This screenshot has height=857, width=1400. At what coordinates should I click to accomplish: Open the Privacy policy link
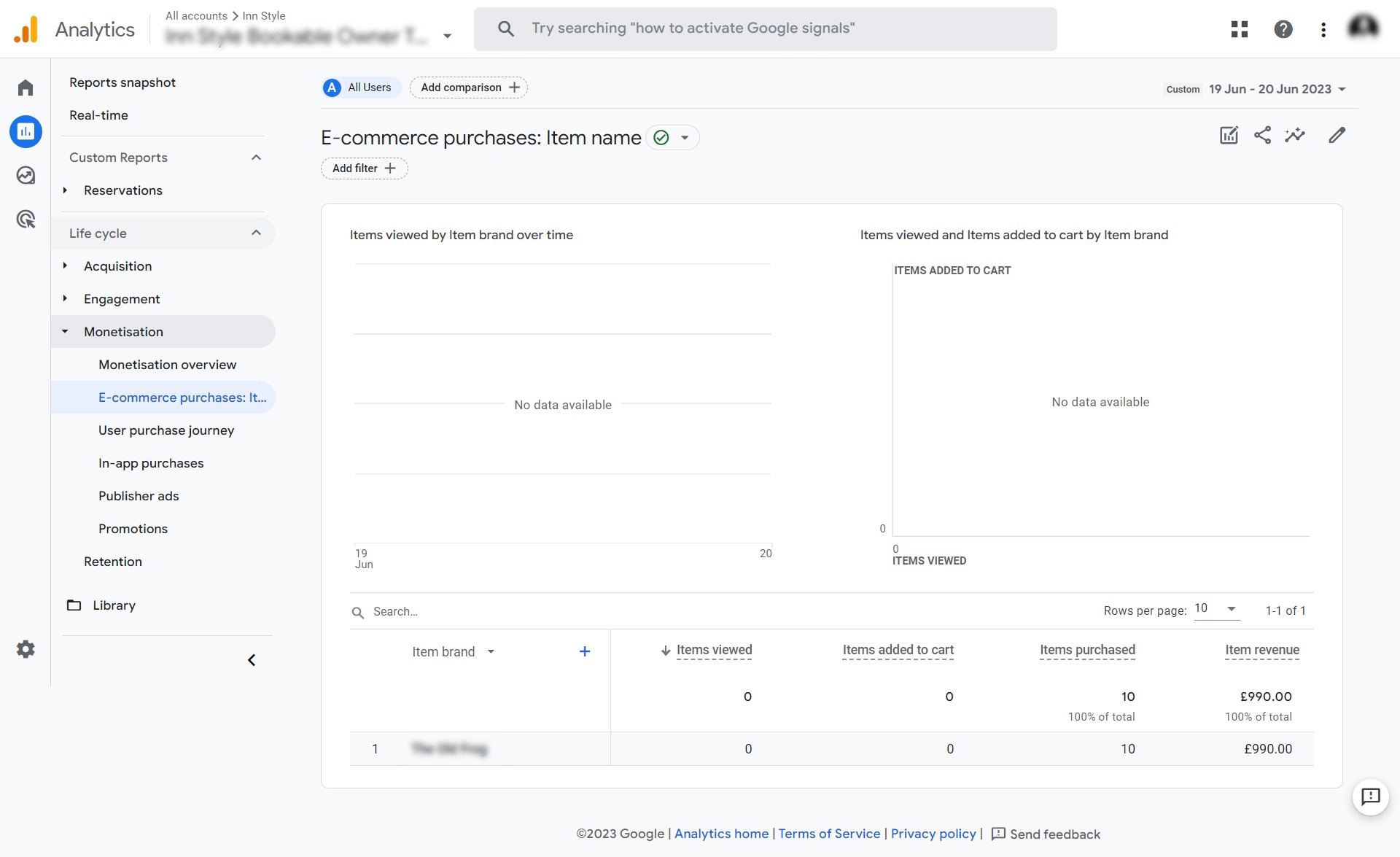click(x=933, y=834)
